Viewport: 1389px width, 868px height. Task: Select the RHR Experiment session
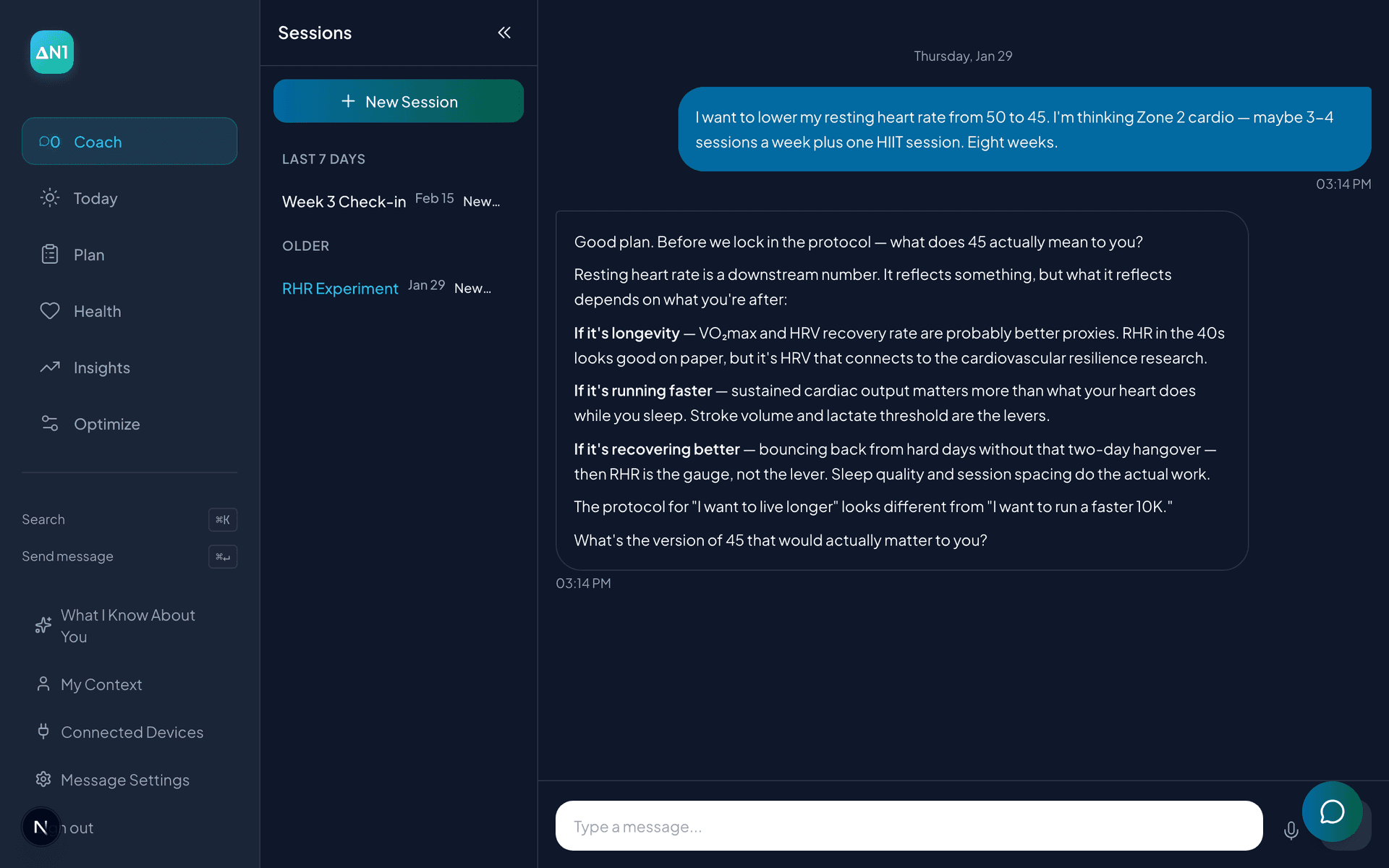[340, 289]
